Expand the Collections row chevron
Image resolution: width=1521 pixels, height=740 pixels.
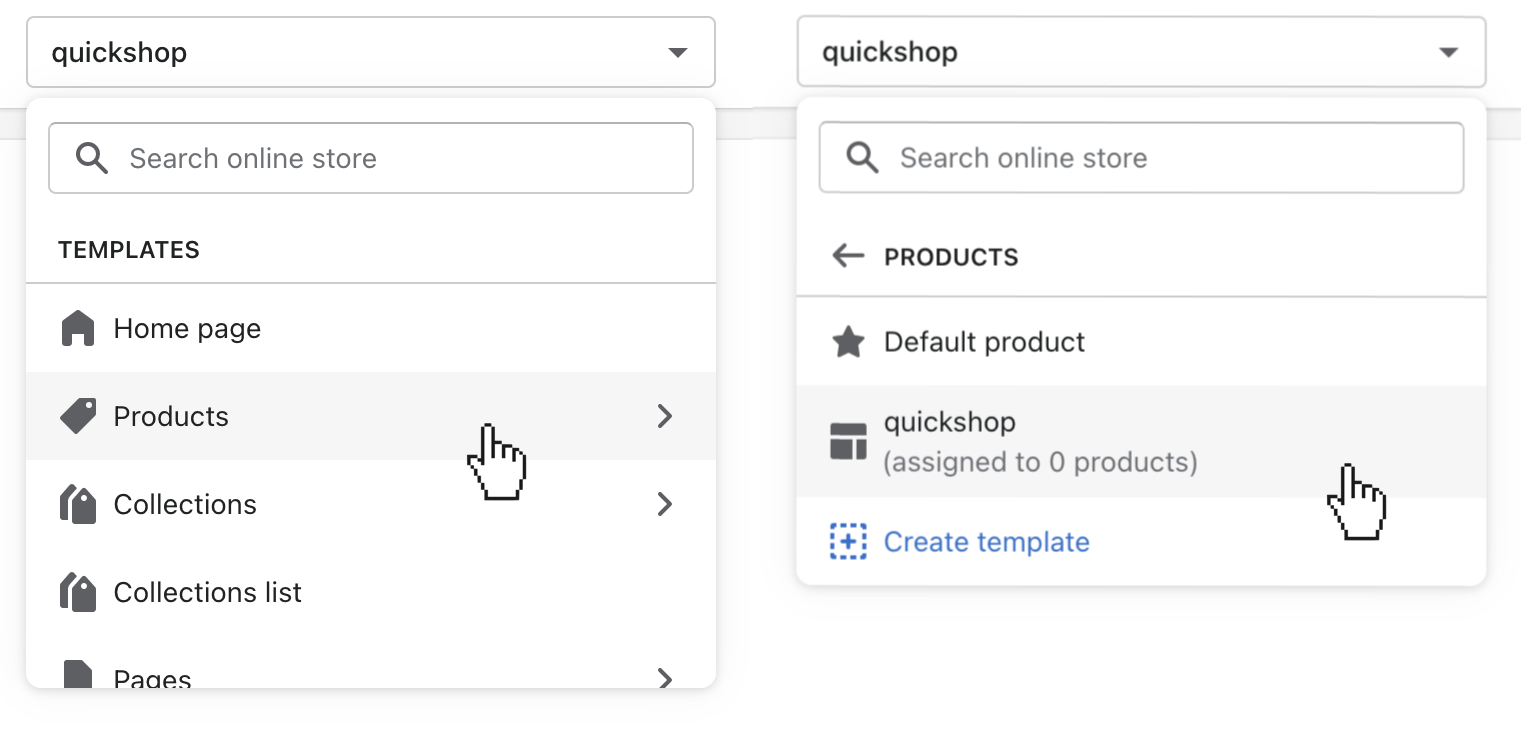point(665,504)
